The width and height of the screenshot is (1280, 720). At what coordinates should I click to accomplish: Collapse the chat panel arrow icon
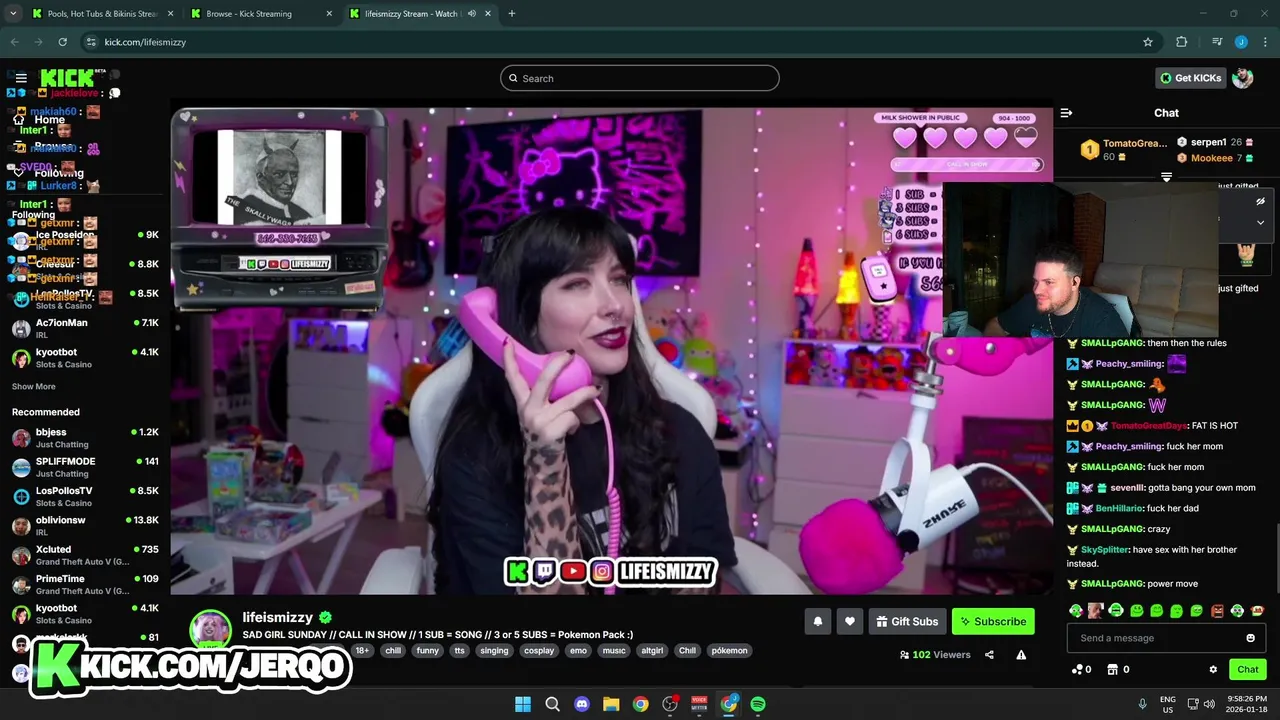click(1066, 113)
